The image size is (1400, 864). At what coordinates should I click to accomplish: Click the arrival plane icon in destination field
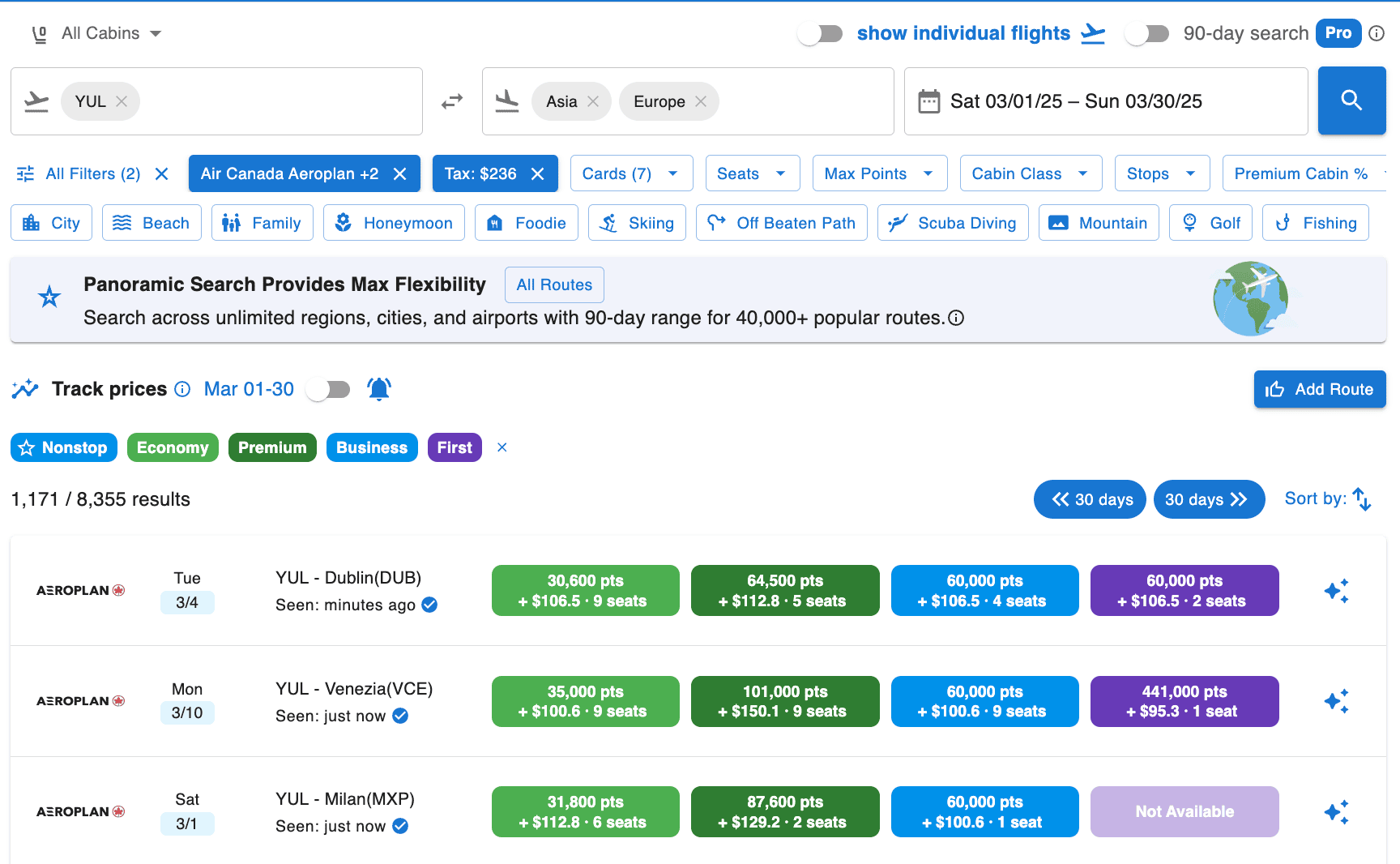coord(507,101)
